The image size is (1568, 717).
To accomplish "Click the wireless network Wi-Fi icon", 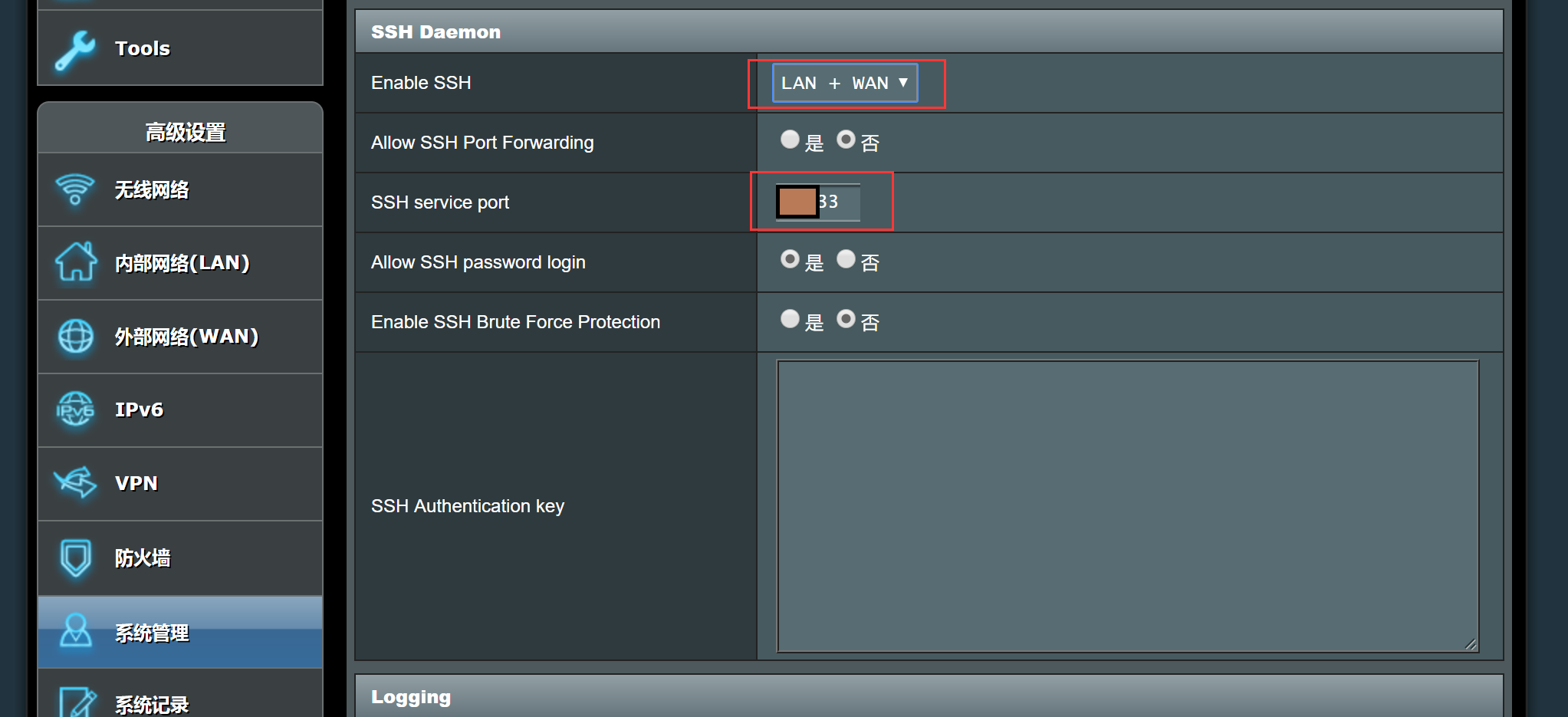I will pyautogui.click(x=75, y=189).
